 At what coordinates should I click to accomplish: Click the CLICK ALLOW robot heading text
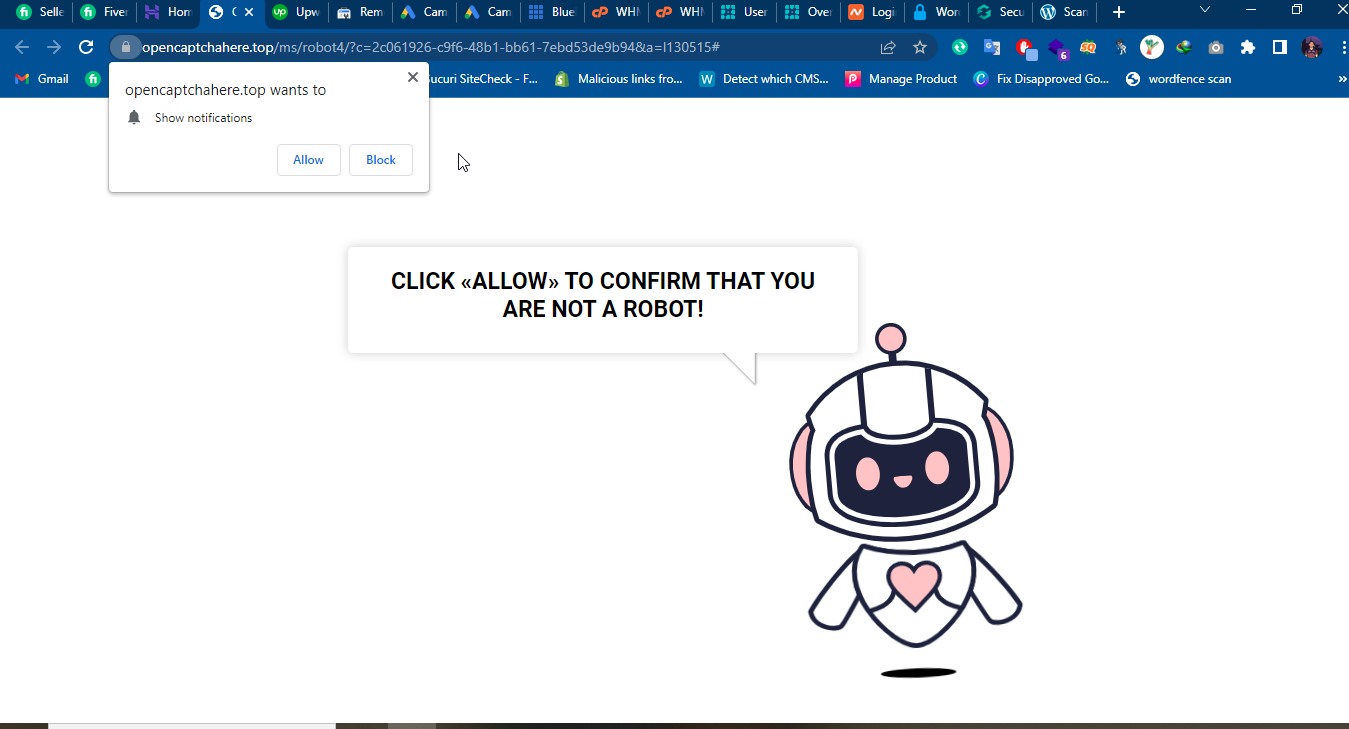[x=603, y=295]
